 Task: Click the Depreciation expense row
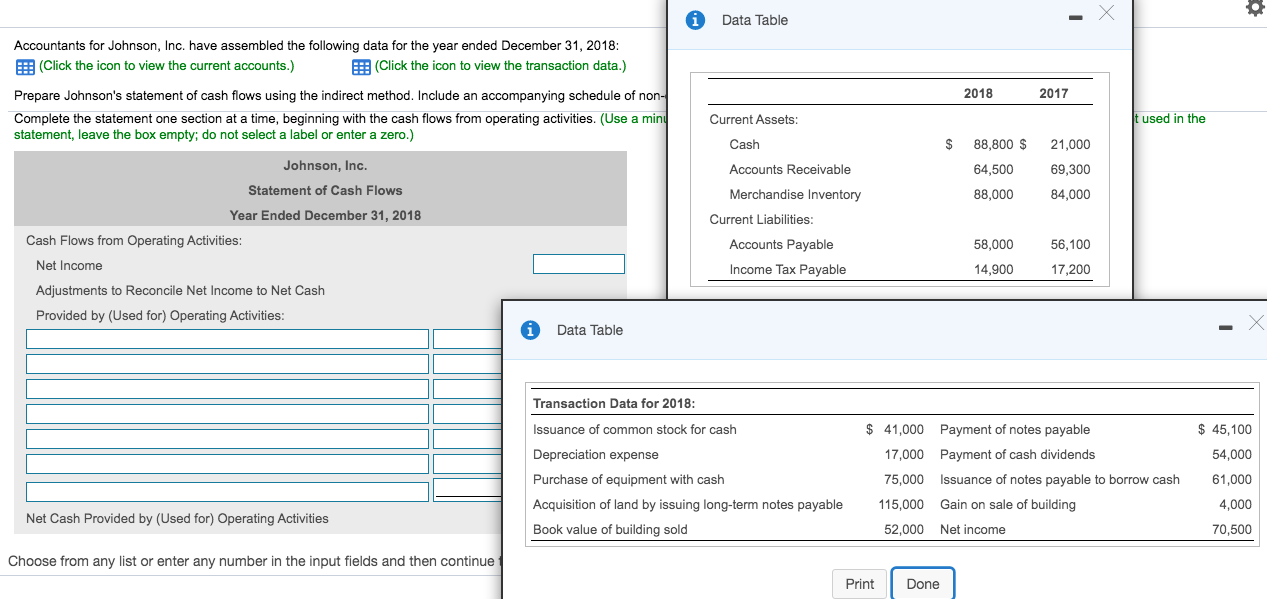(x=596, y=455)
